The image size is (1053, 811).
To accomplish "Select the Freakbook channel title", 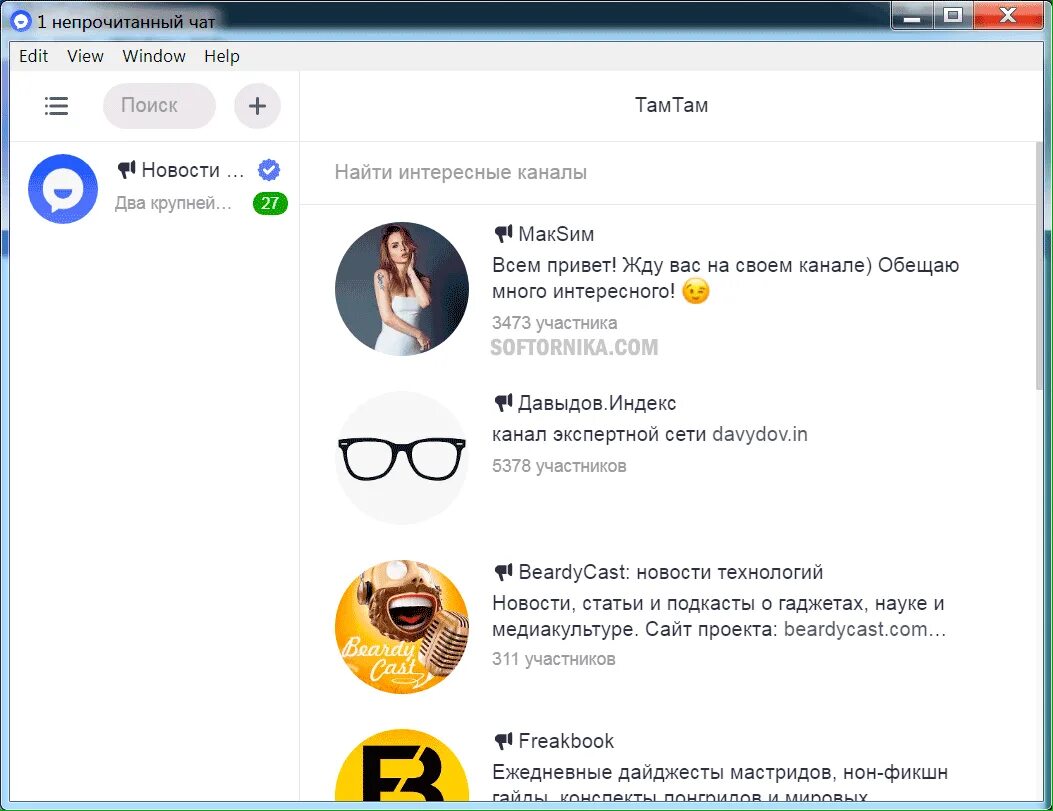I will pos(566,741).
